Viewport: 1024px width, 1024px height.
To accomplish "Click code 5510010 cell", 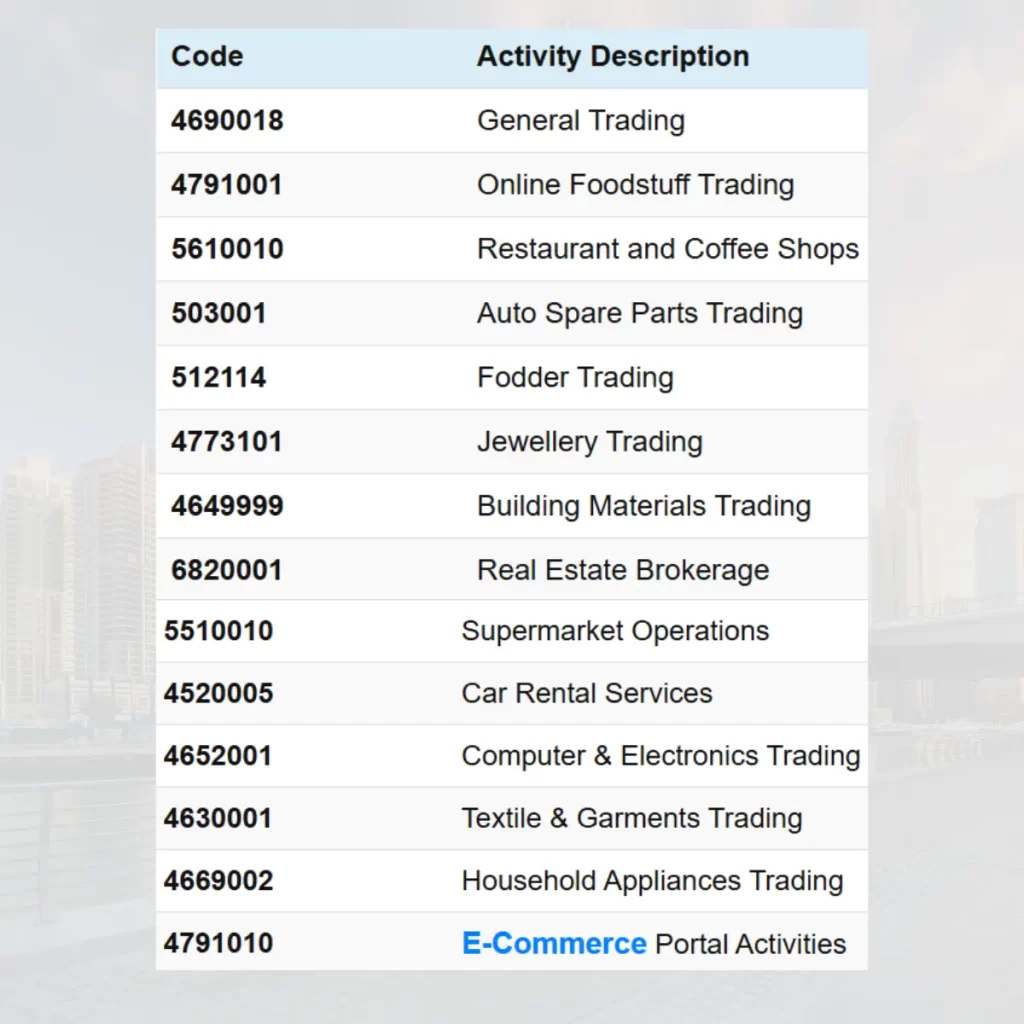I will click(219, 631).
